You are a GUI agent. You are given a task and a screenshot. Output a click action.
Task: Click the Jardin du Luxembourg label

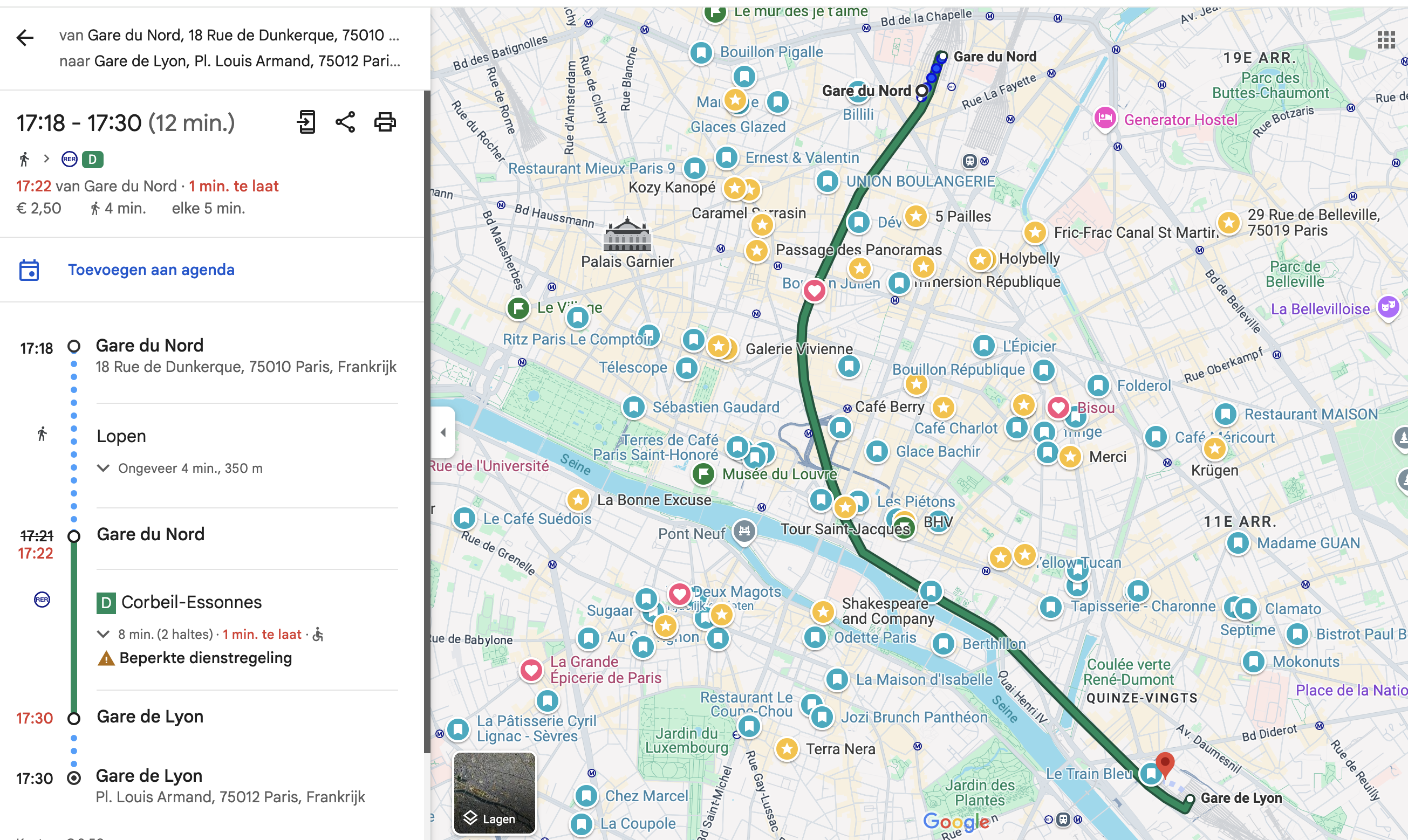[x=686, y=740]
